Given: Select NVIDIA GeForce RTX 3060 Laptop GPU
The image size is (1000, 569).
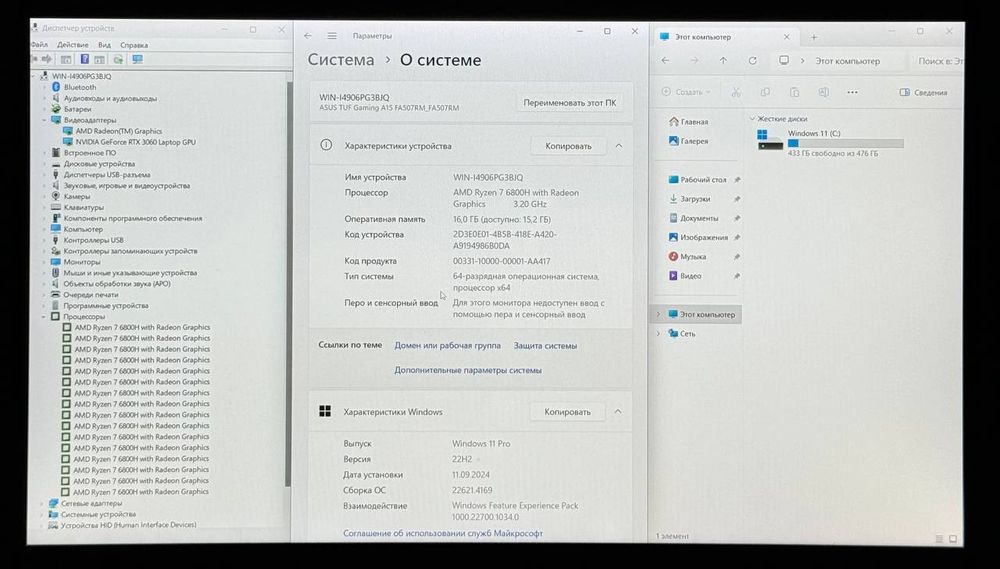Looking at the screenshot, I should 135,142.
